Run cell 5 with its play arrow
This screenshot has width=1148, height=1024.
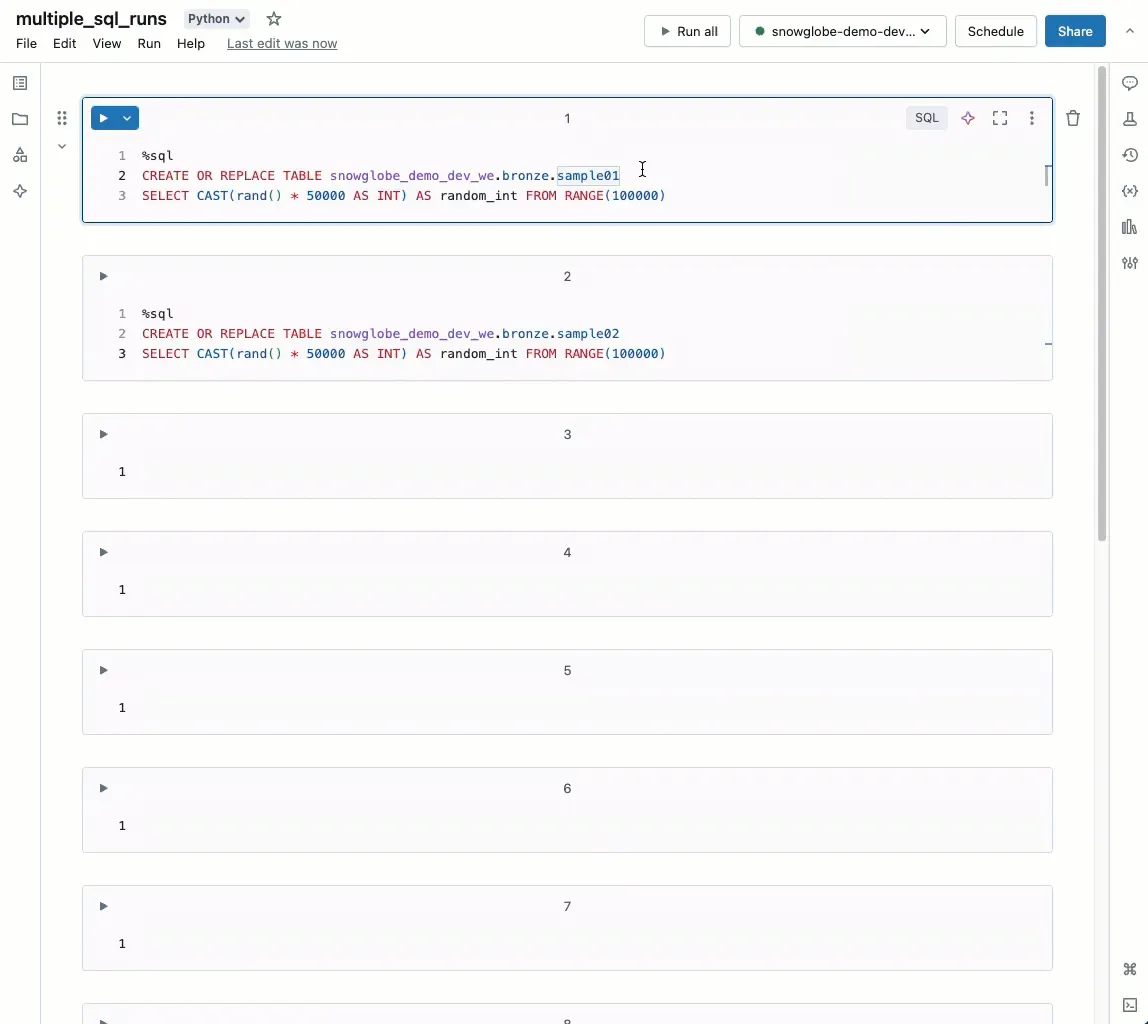pyautogui.click(x=103, y=670)
